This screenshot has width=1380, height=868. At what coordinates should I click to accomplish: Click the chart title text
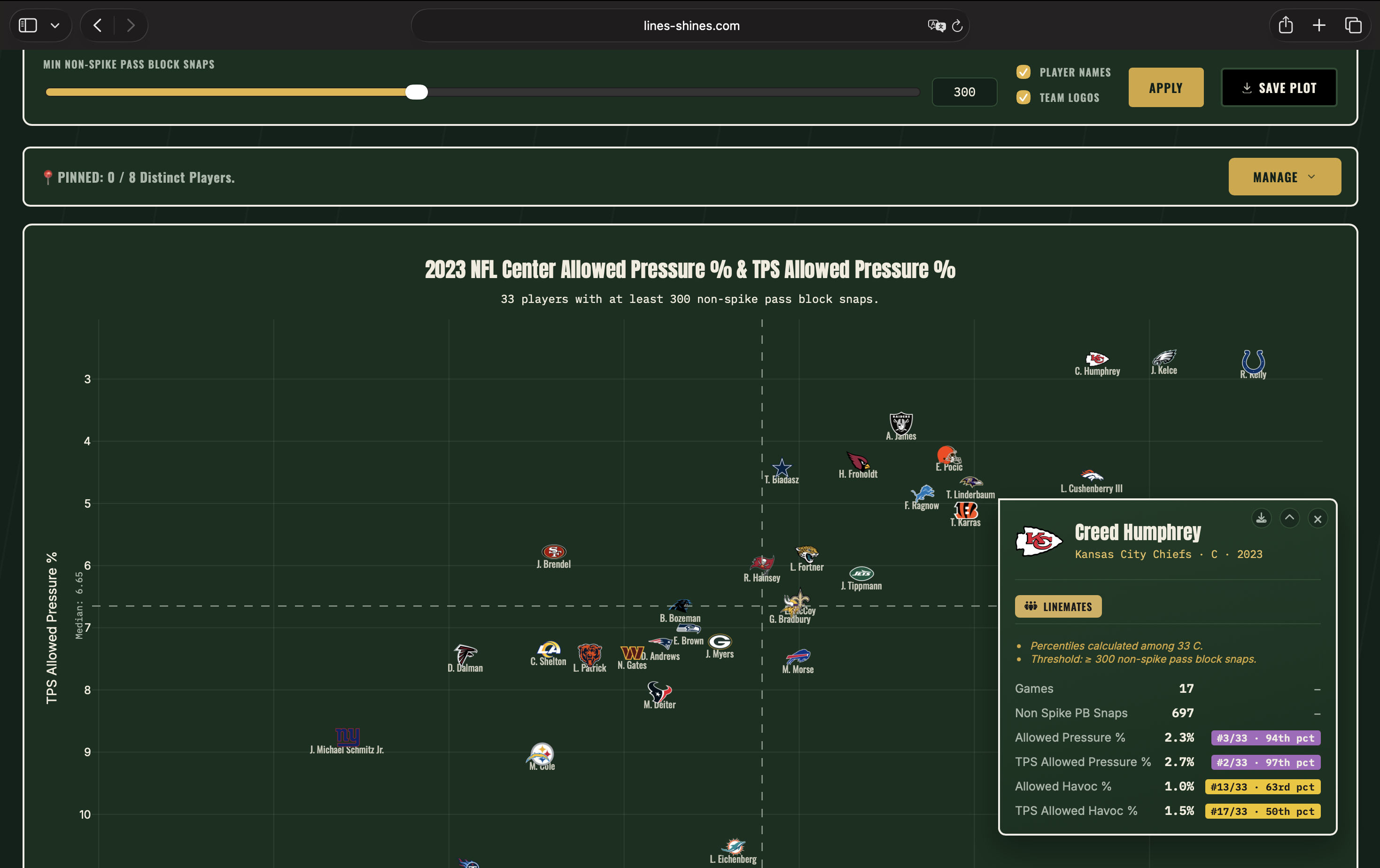coord(690,269)
